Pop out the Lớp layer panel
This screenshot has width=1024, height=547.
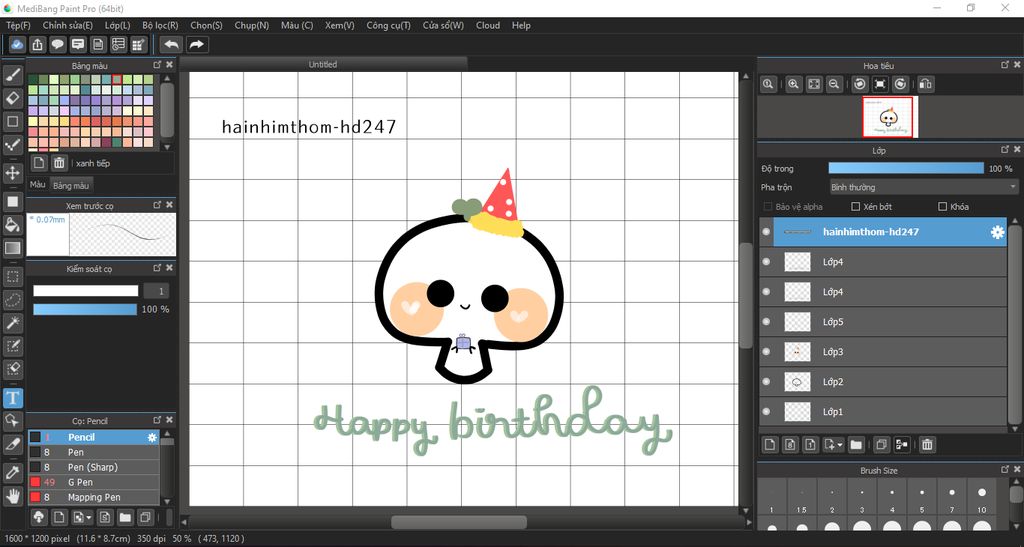pyautogui.click(x=1005, y=149)
